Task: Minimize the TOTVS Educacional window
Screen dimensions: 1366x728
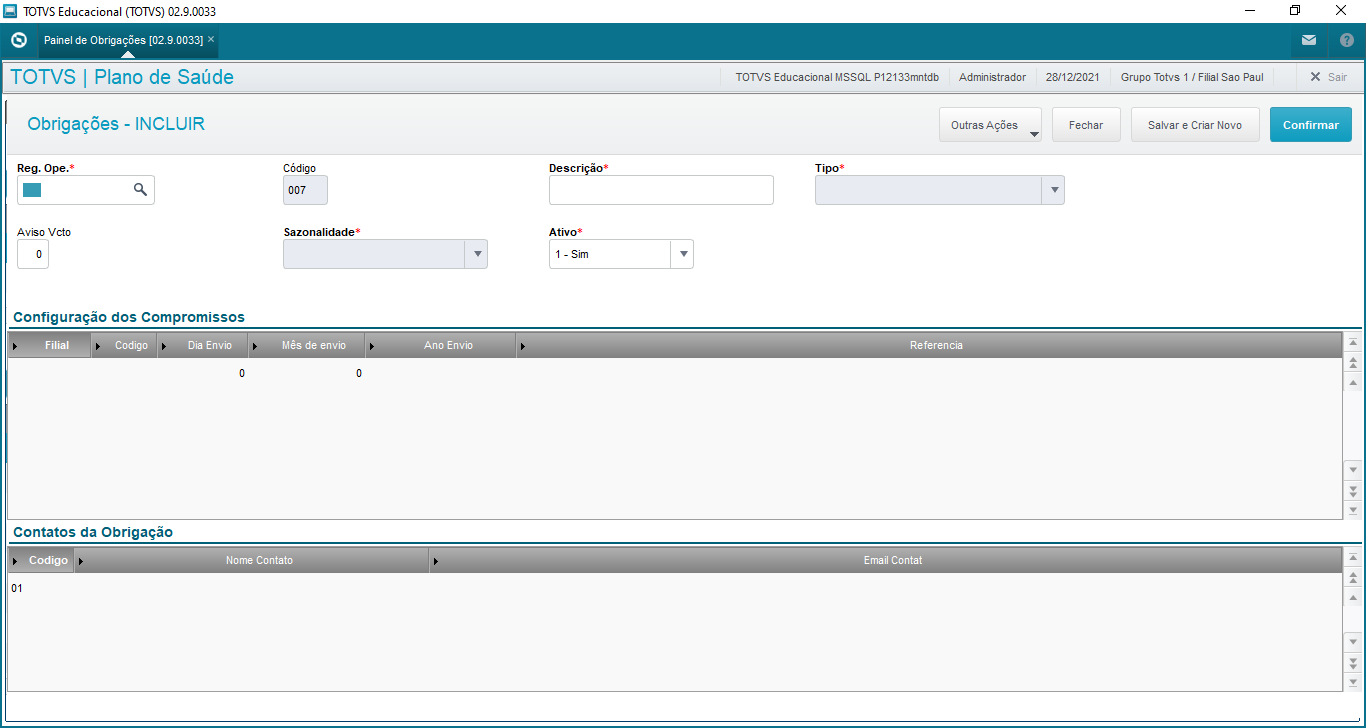Action: click(1250, 11)
